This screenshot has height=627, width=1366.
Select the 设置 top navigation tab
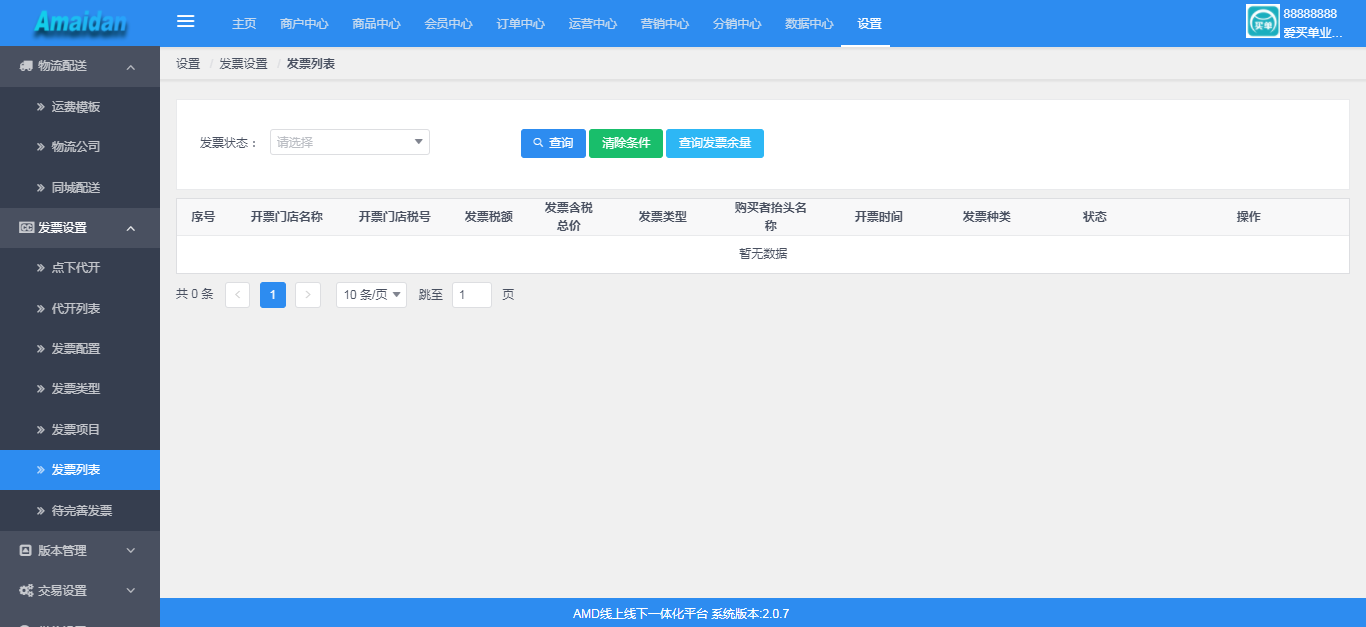(869, 24)
